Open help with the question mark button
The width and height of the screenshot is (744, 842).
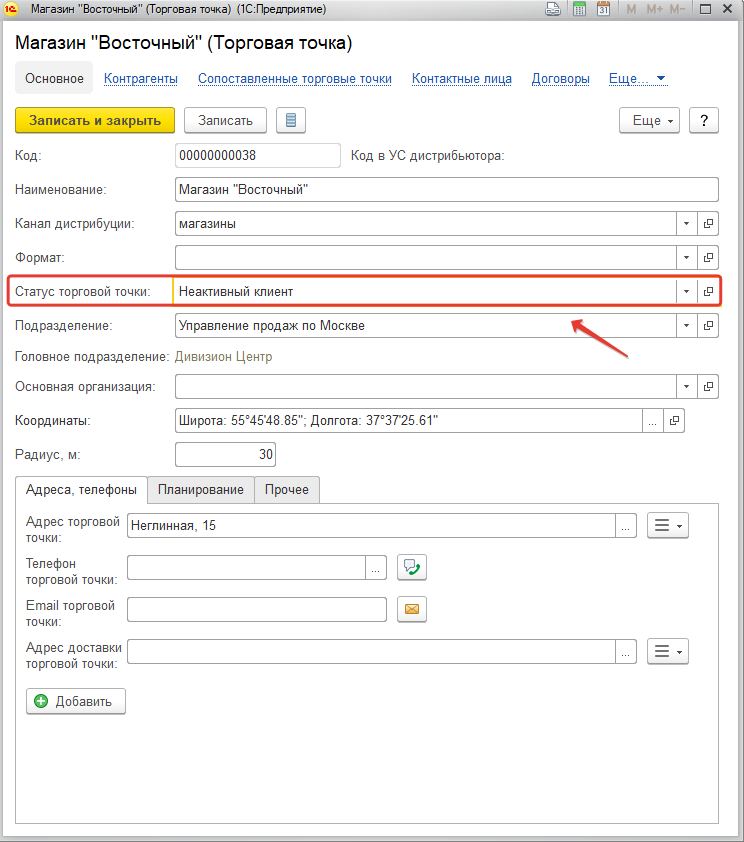pyautogui.click(x=704, y=120)
